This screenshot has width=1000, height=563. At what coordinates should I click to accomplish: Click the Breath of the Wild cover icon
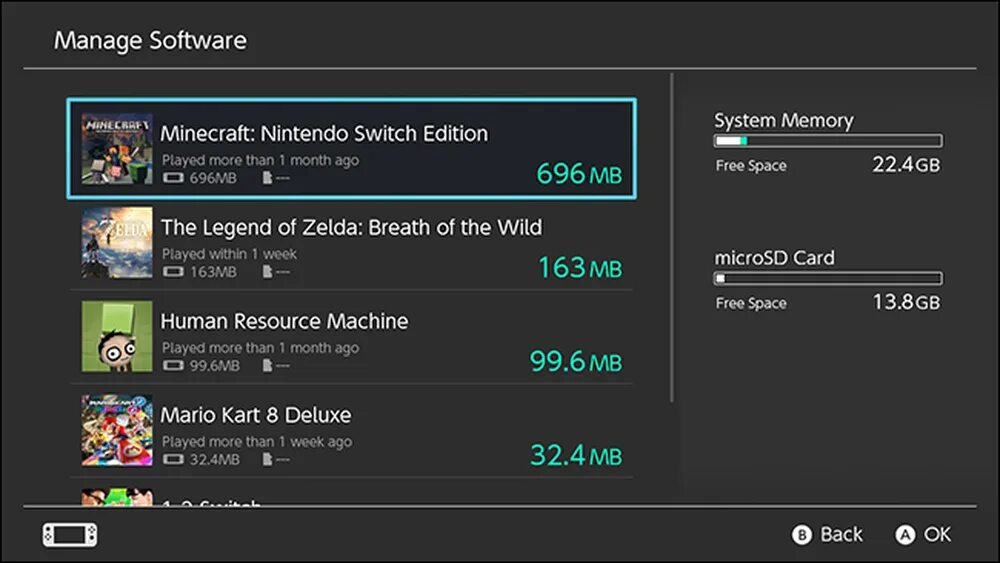coord(117,242)
